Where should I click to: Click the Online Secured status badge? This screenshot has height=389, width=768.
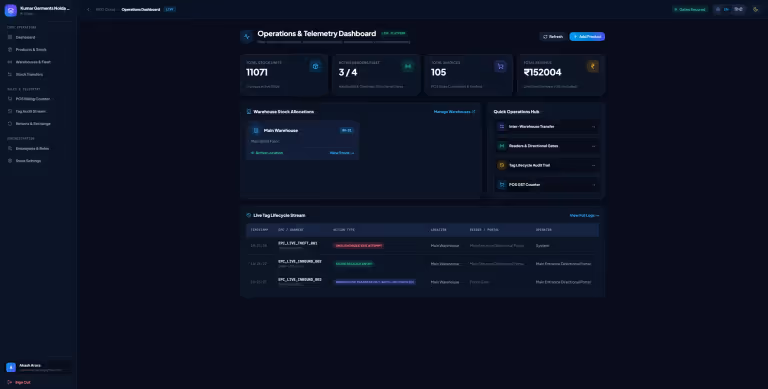point(690,9)
